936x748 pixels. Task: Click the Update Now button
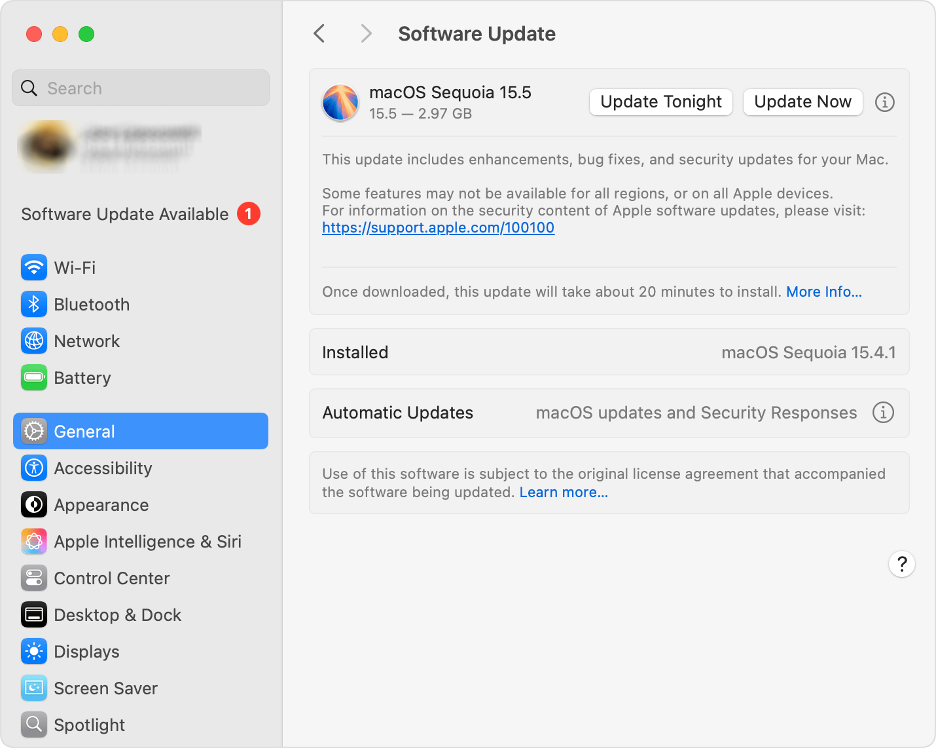[802, 101]
